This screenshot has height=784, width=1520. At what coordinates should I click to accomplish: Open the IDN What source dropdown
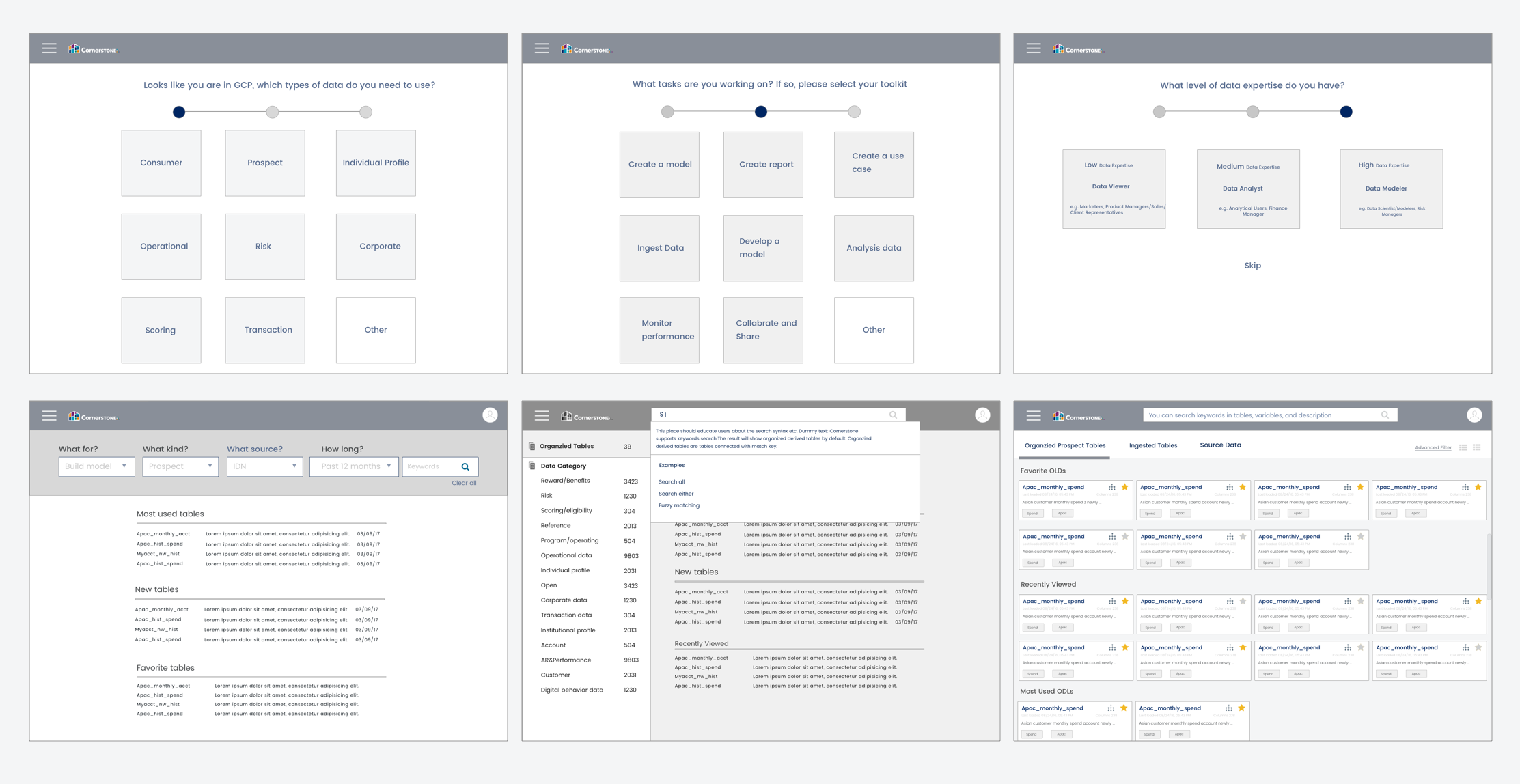pos(264,466)
